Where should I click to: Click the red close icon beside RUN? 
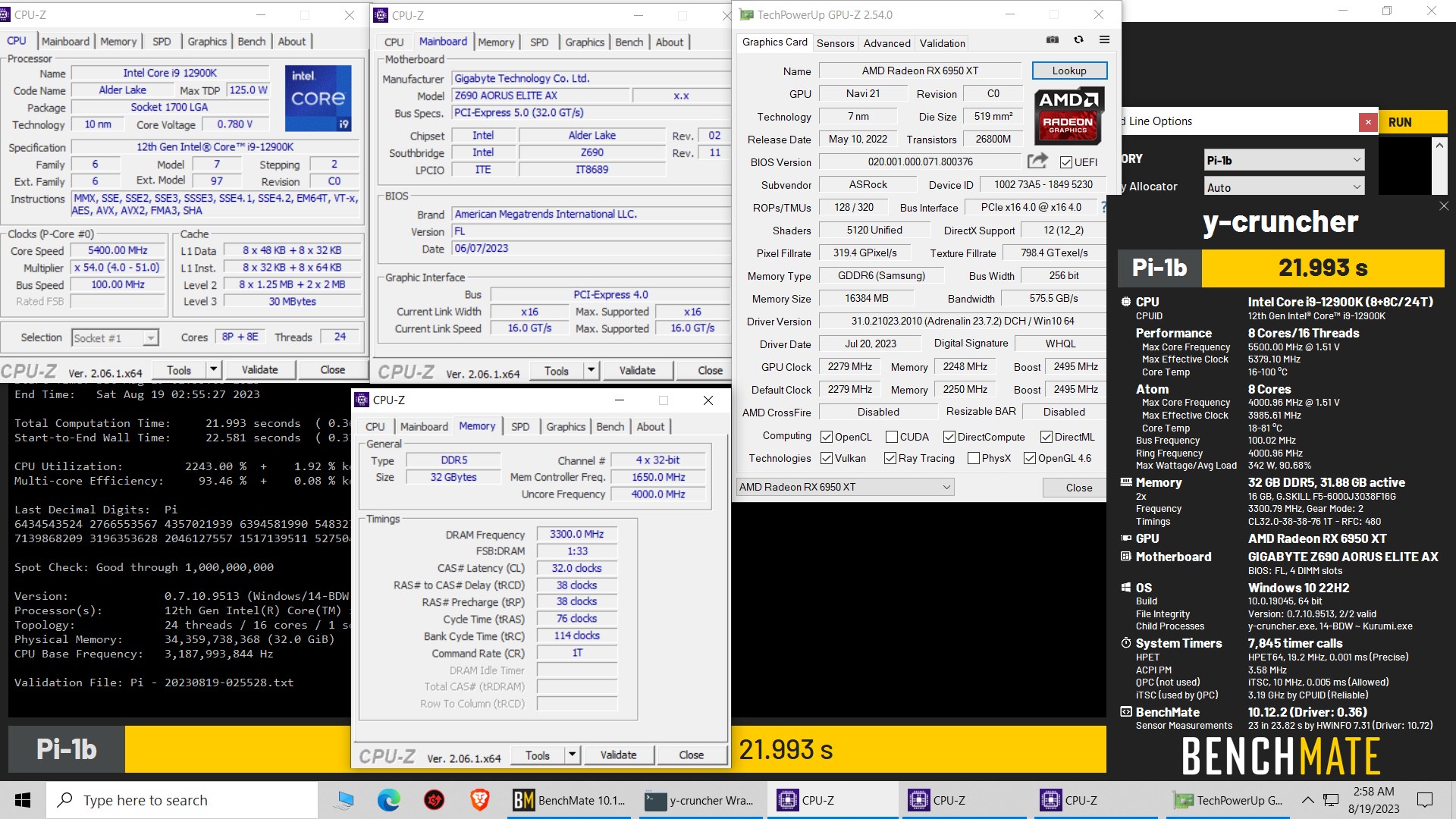click(1368, 121)
